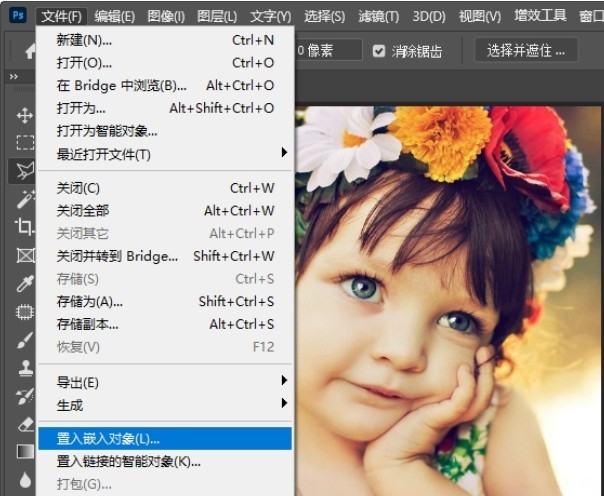Open the 文件(F) menu
604x496 pixels.
tap(61, 16)
